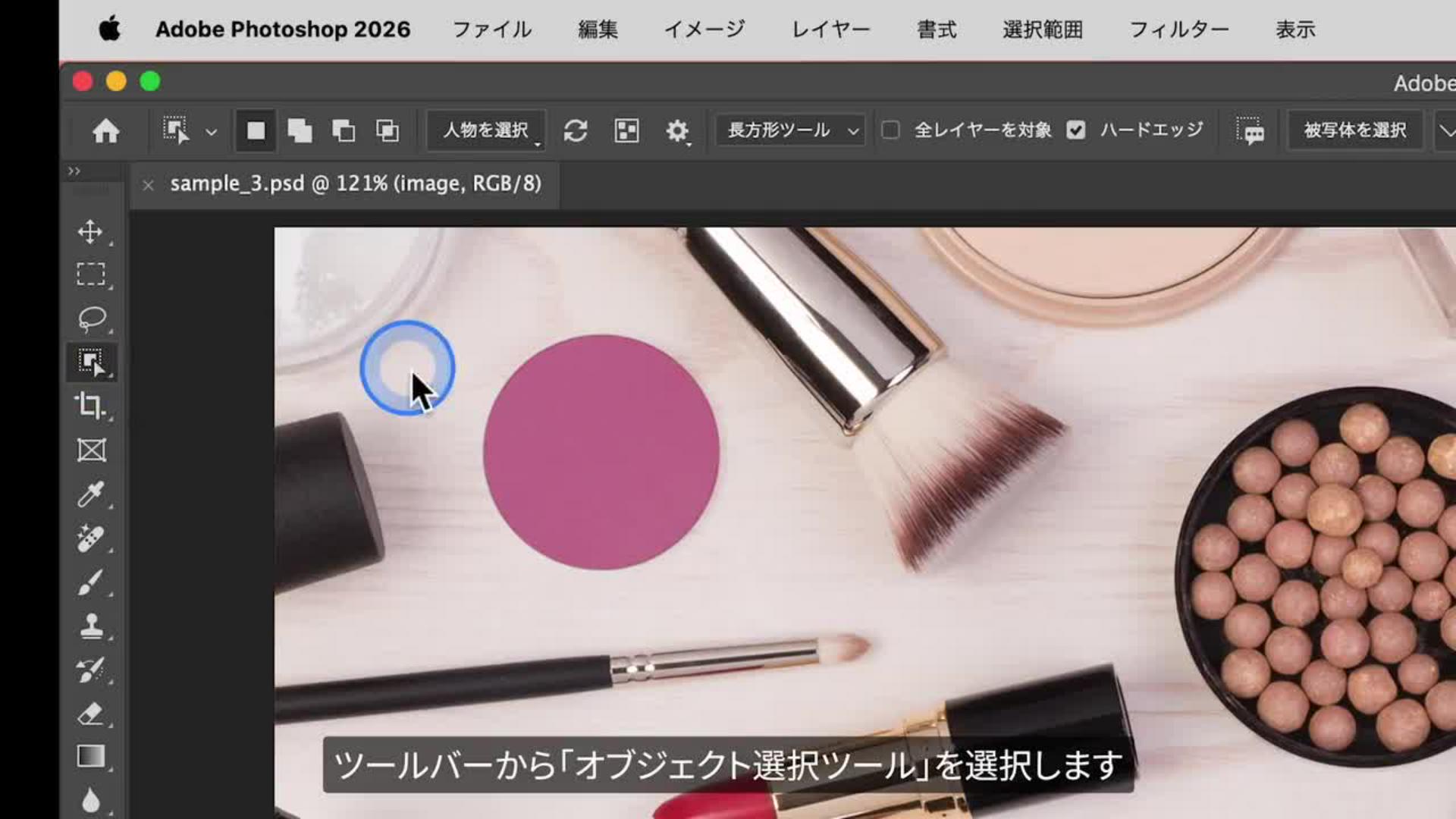Select the Clone Stamp tool

click(x=91, y=626)
